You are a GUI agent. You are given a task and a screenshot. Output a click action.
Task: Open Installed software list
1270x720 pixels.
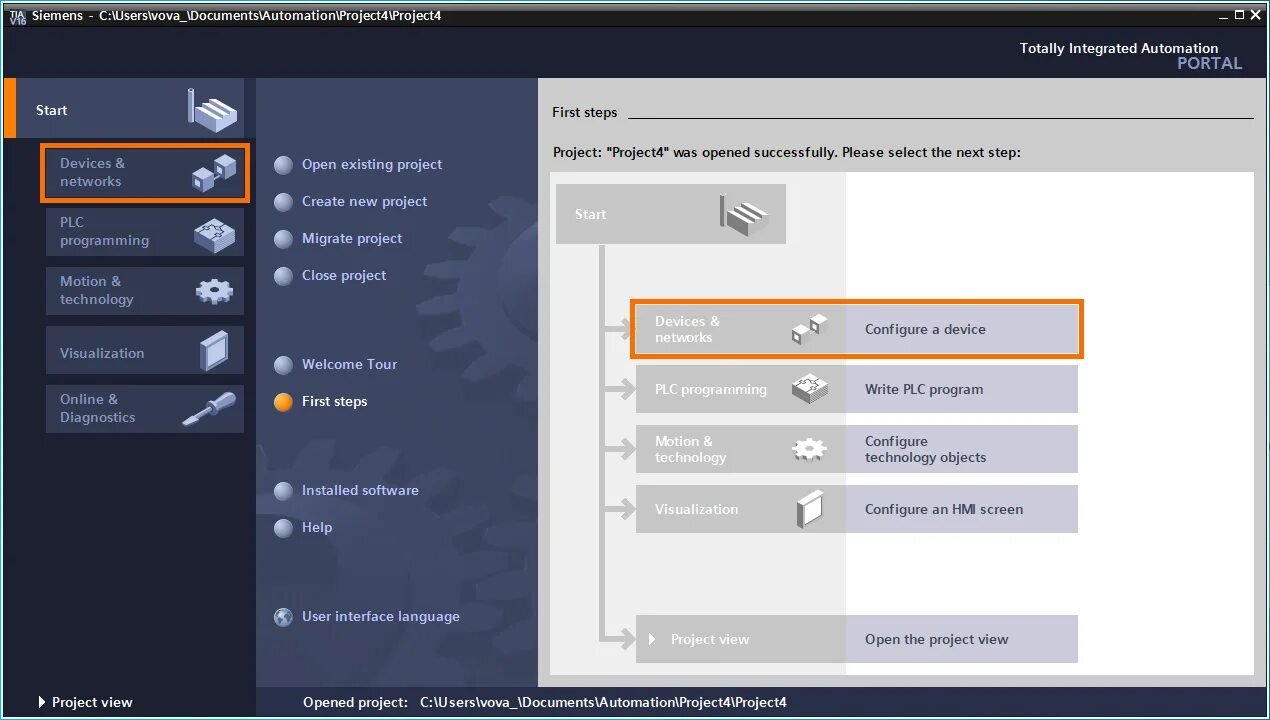point(360,491)
